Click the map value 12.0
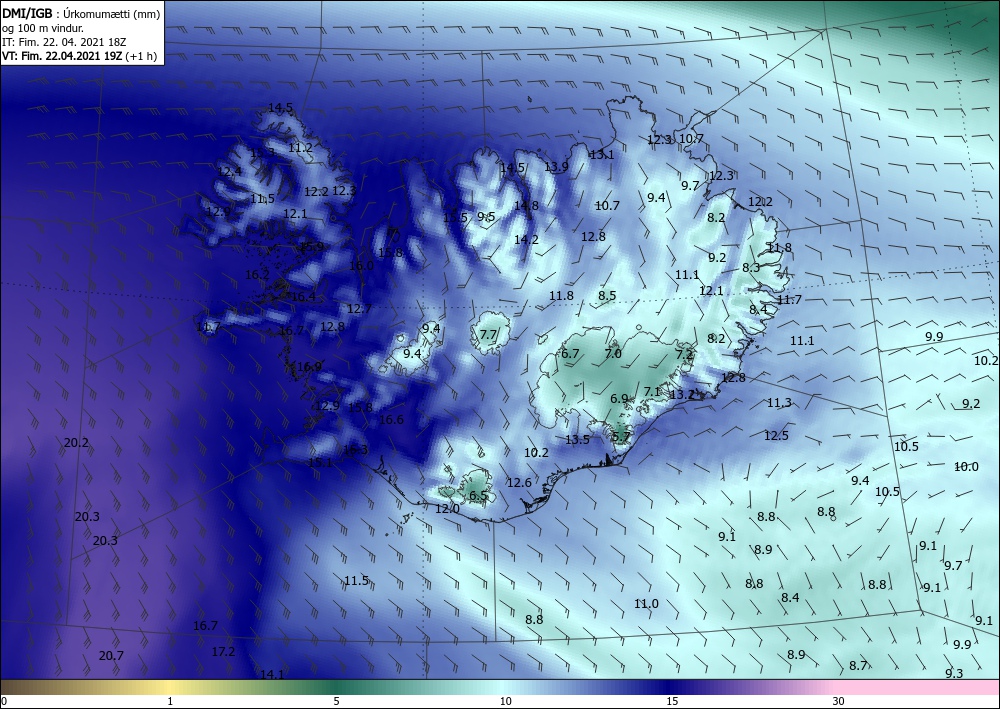1000x709 pixels. tap(447, 509)
